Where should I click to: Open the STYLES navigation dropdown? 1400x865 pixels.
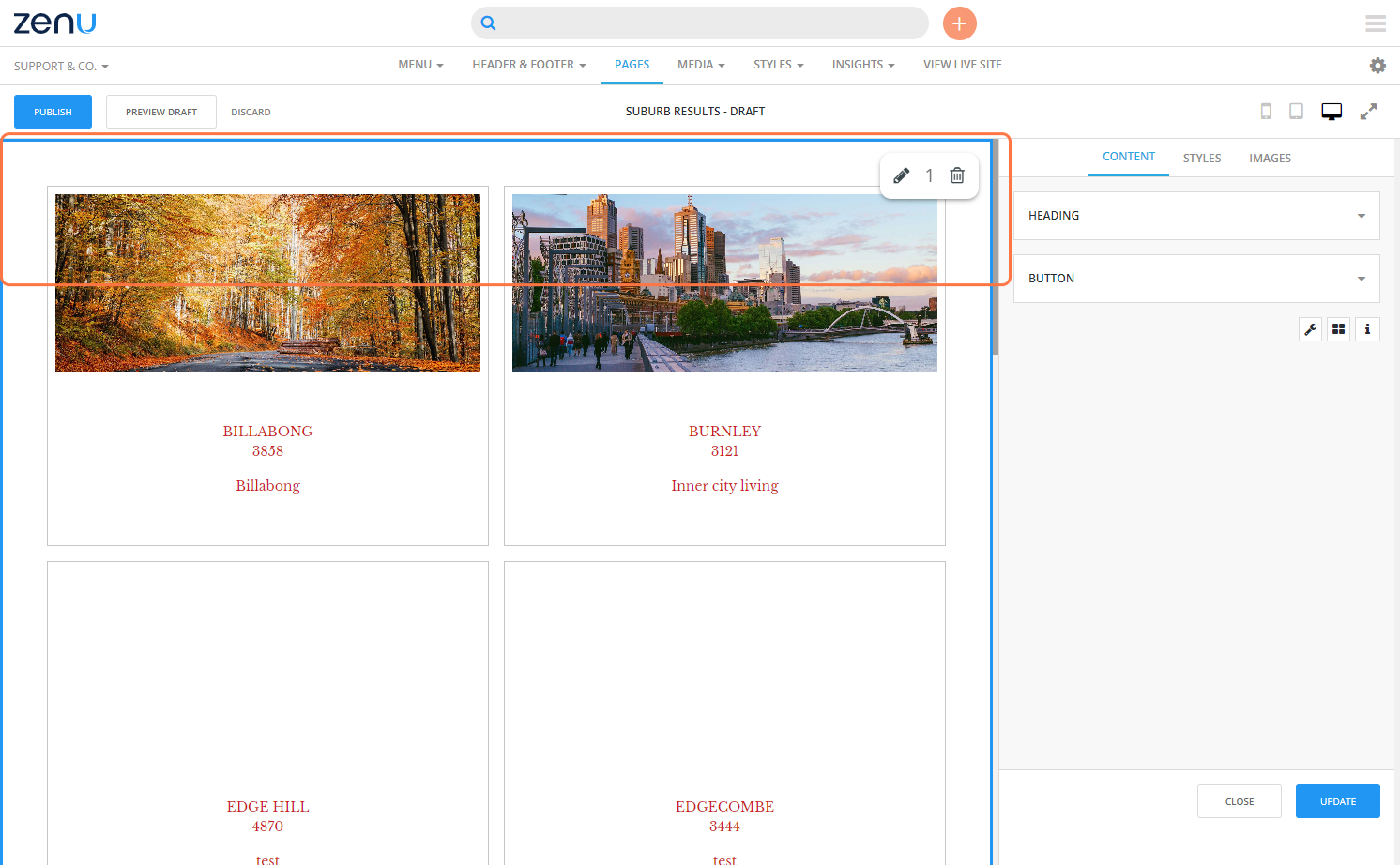point(779,65)
